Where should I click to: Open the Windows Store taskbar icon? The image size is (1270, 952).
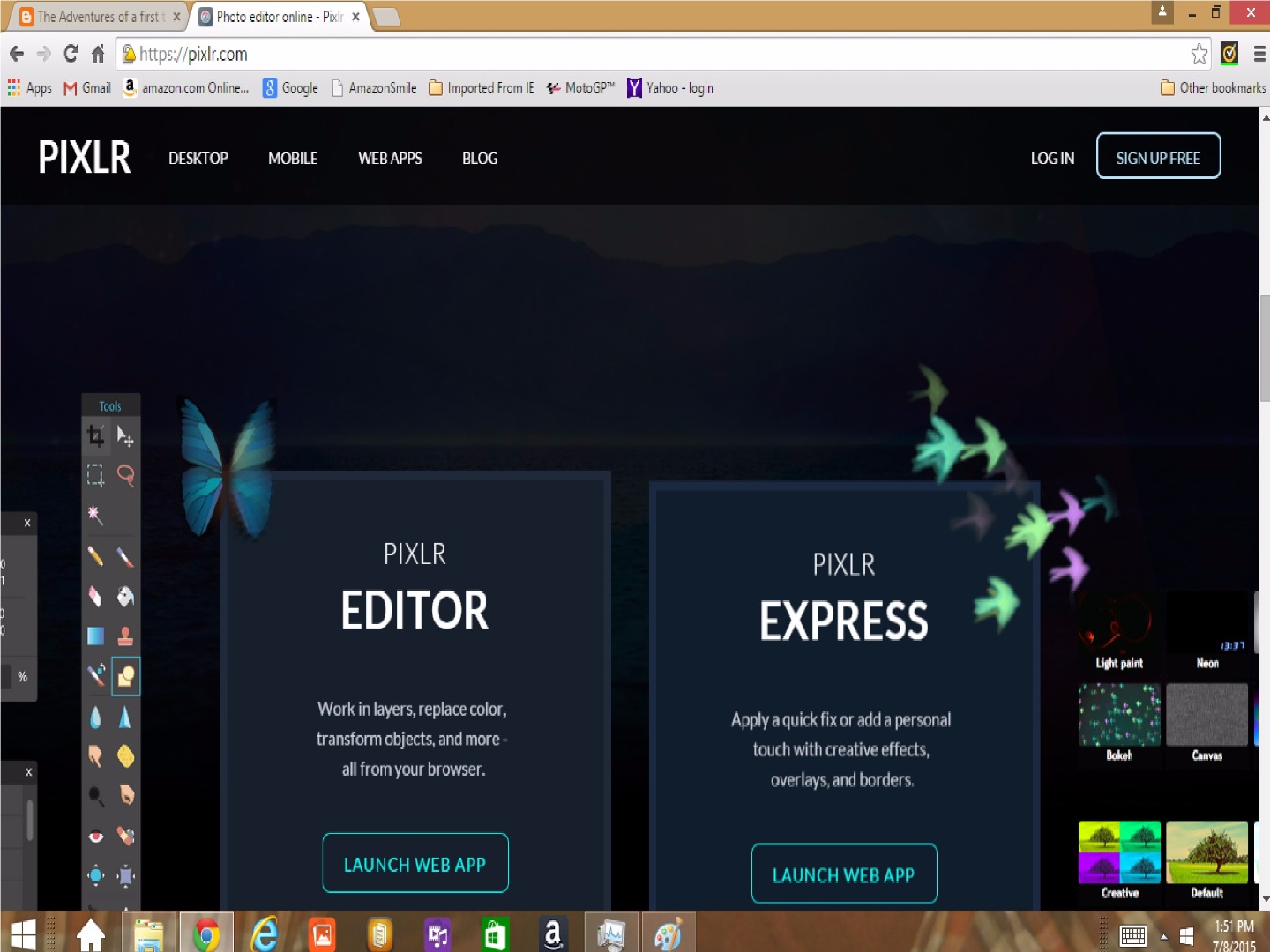point(495,934)
